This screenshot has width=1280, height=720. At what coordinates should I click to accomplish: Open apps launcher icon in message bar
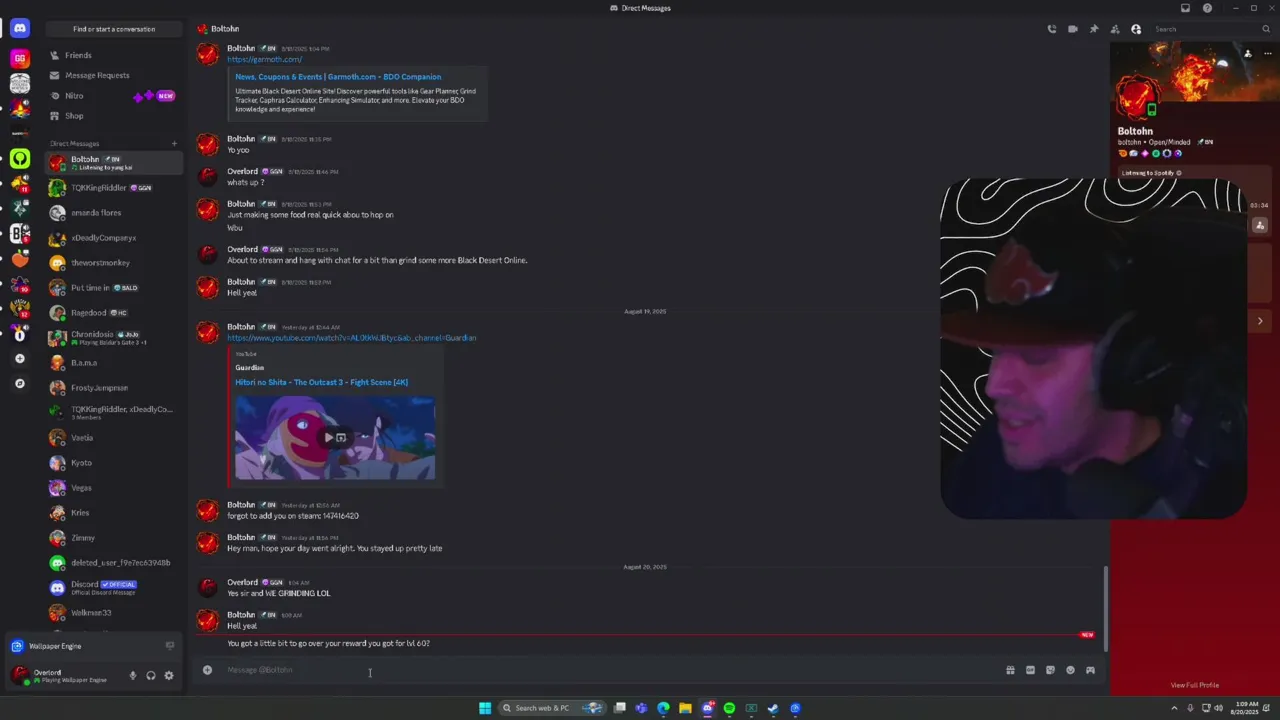(x=1090, y=670)
